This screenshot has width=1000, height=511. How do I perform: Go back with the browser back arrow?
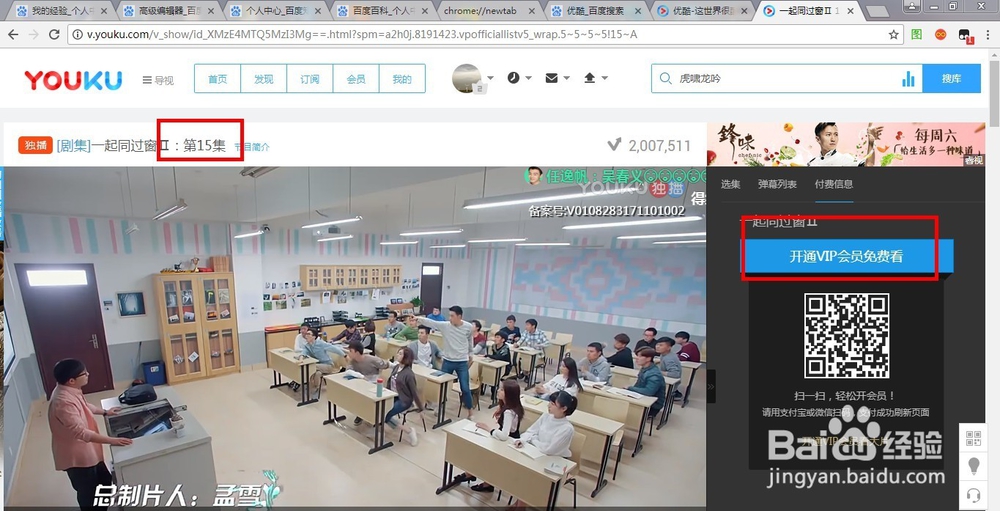click(x=12, y=34)
